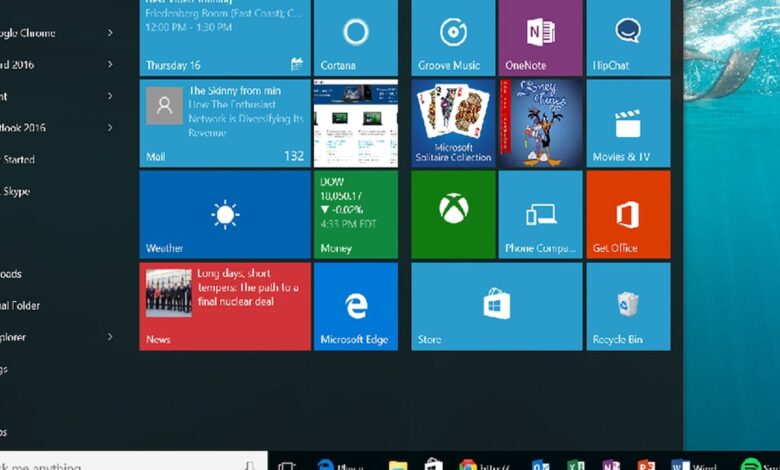The width and height of the screenshot is (780, 470).
Task: Open Google Chrome from the app list
Action: 27,33
